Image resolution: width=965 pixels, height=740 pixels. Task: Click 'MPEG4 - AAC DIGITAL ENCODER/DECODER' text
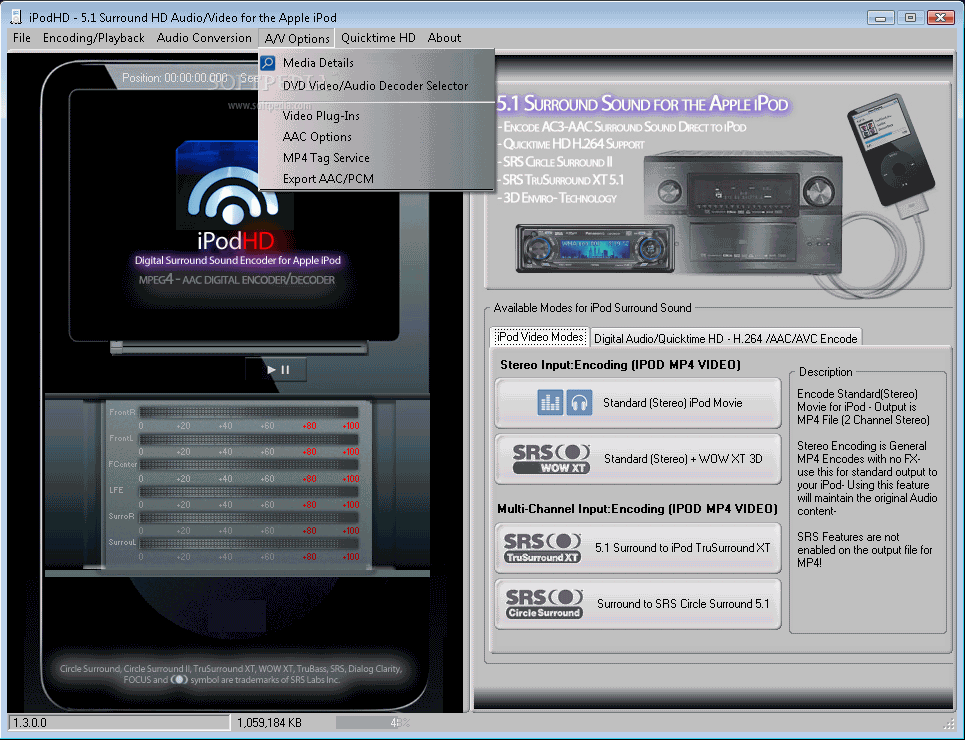click(237, 280)
